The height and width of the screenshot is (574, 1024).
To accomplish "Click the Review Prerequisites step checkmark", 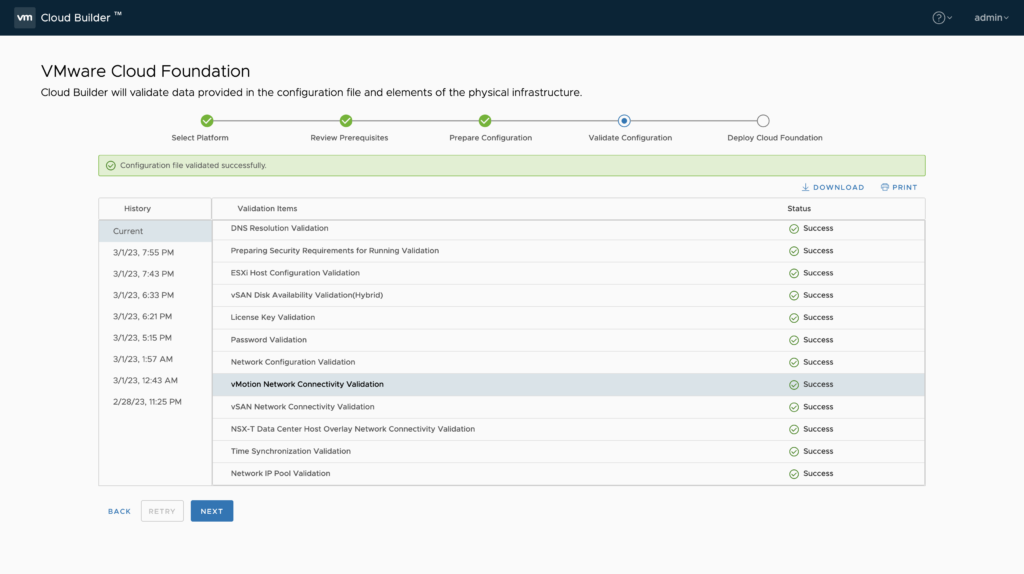I will tap(346, 121).
